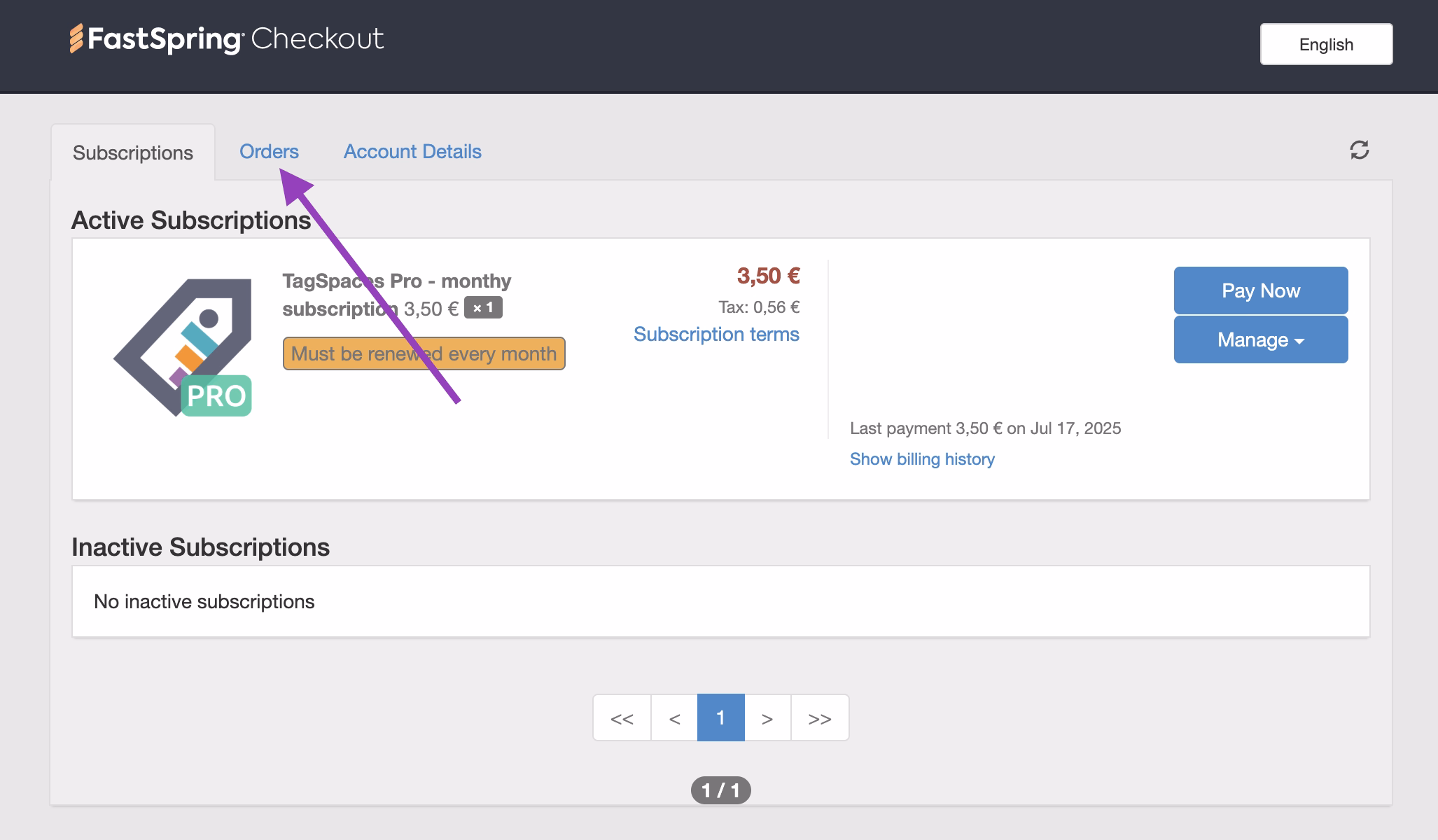Select the Active Subscriptions heading
The width and height of the screenshot is (1438, 840).
[x=190, y=219]
